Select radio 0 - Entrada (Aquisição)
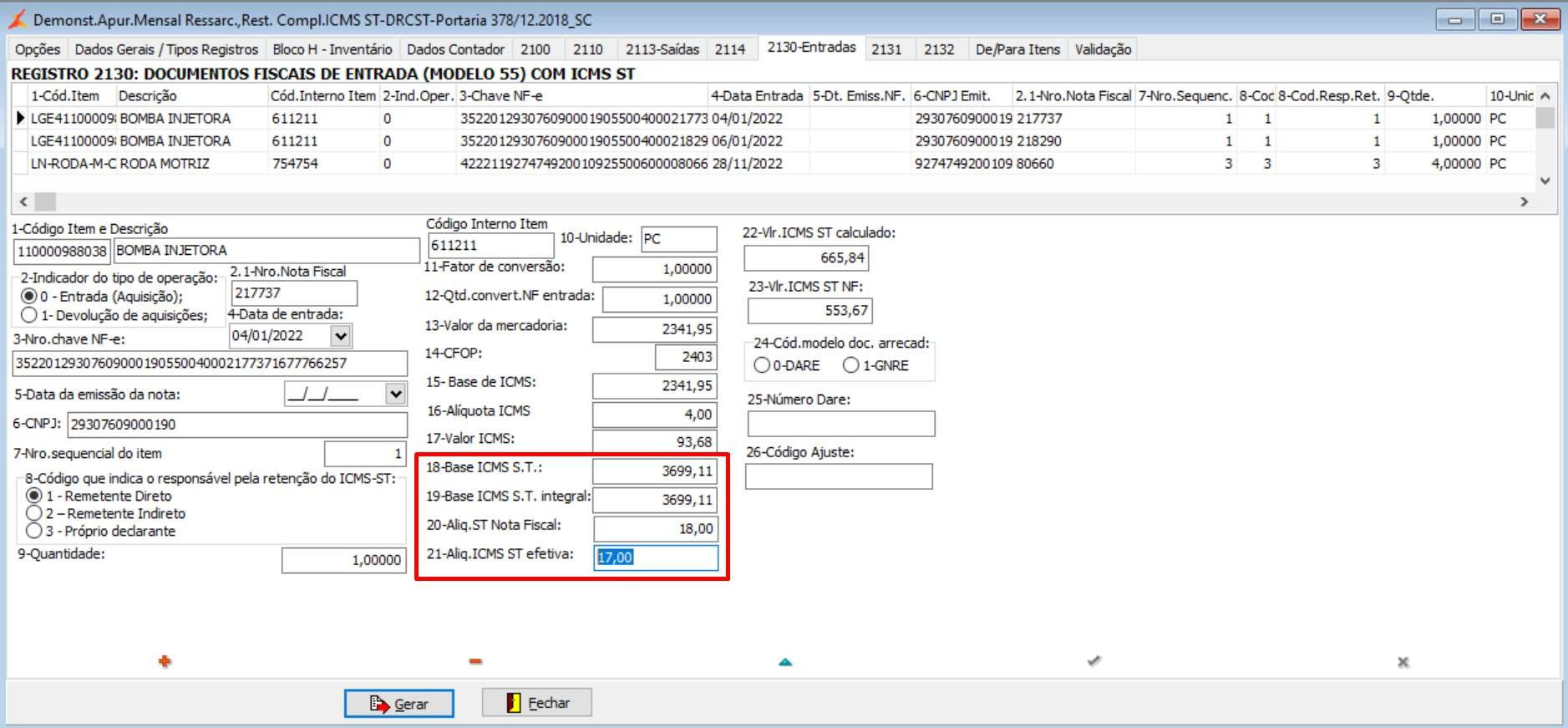Viewport: 1568px width, 728px height. tap(29, 297)
